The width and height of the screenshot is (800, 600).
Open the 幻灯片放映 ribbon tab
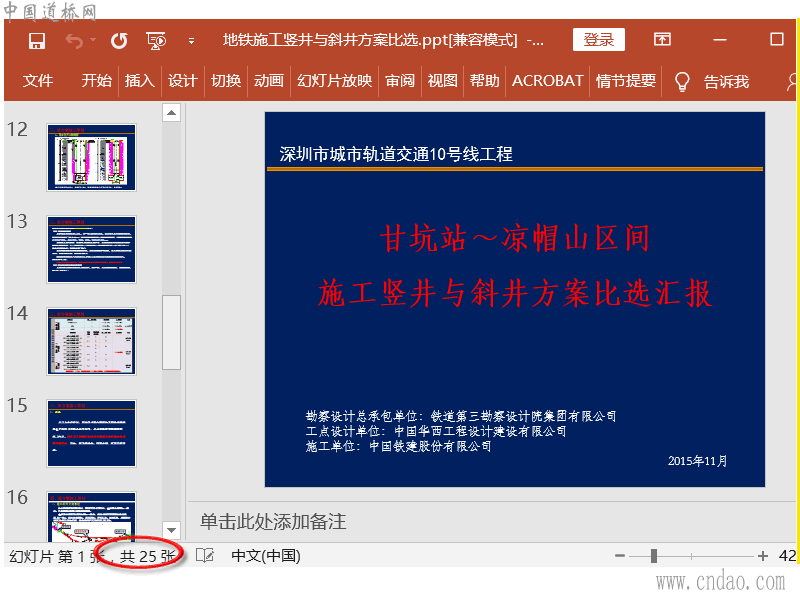click(335, 81)
